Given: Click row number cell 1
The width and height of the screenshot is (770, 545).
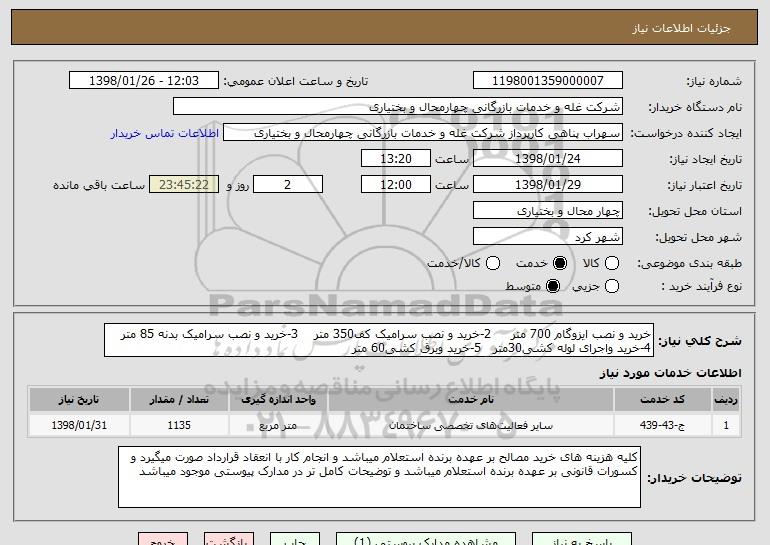Looking at the screenshot, I should (726, 425).
